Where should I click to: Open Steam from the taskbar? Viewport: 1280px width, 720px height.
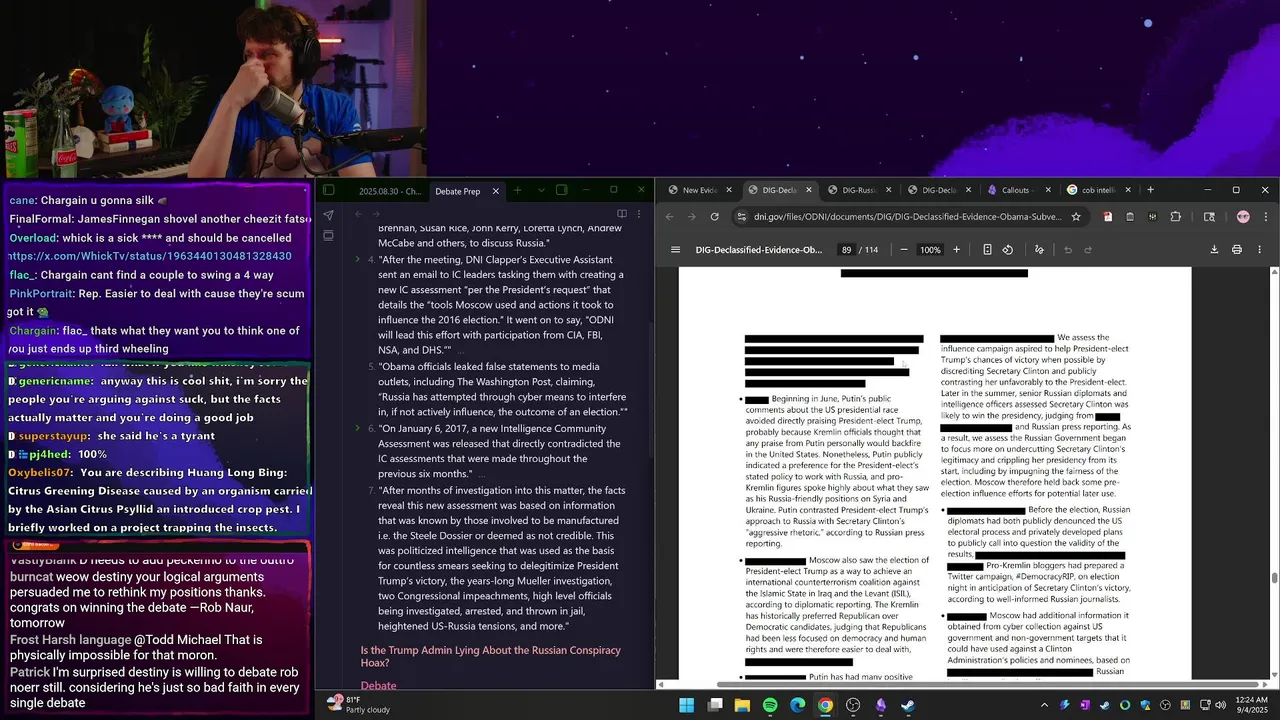(x=907, y=705)
